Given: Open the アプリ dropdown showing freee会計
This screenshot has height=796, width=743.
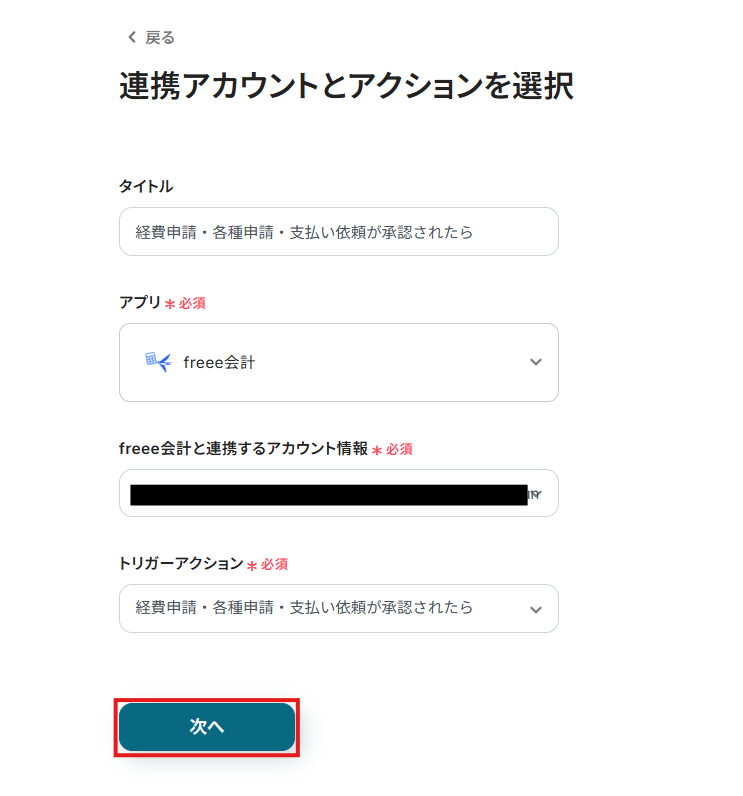Looking at the screenshot, I should (338, 362).
